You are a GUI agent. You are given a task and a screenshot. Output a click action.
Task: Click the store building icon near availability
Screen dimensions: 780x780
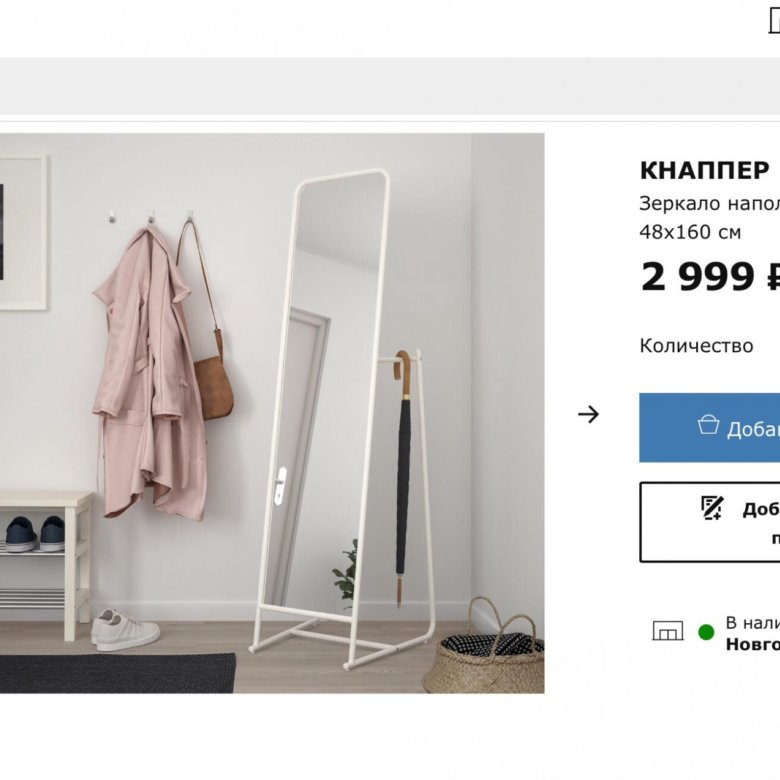pyautogui.click(x=668, y=631)
